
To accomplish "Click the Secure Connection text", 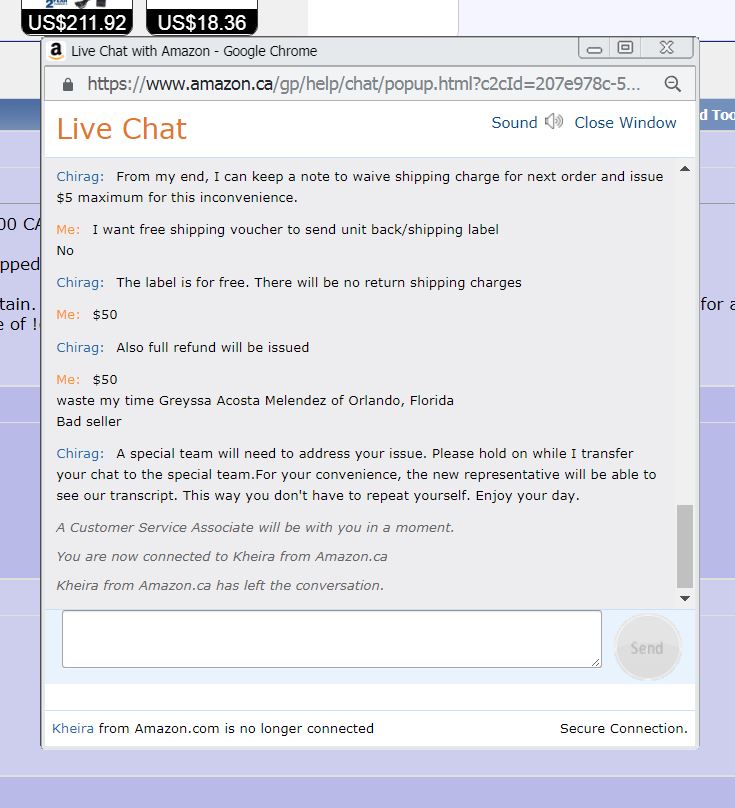I will [x=624, y=728].
